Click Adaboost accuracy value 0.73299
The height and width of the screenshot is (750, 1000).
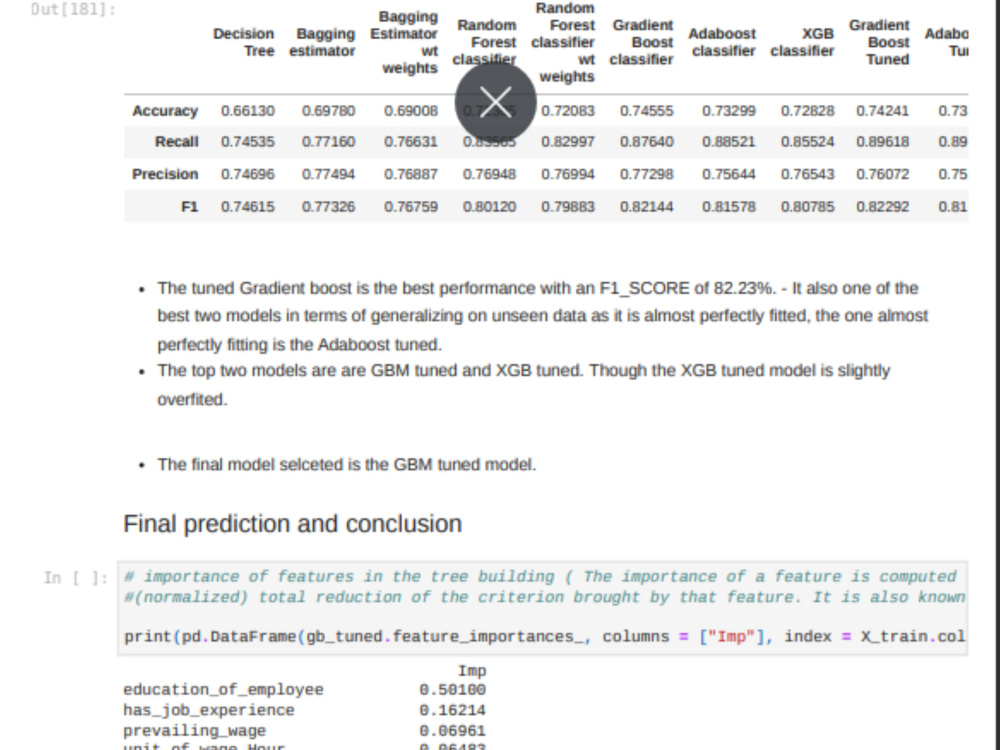click(x=729, y=111)
